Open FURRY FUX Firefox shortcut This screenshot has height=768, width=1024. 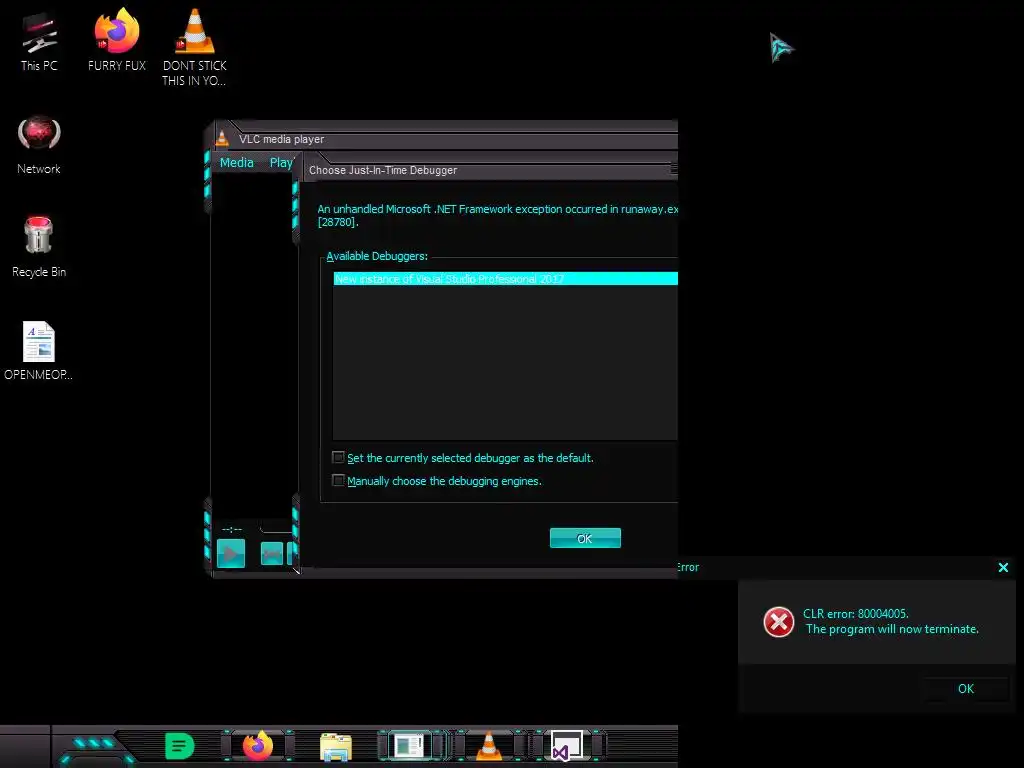tap(117, 39)
